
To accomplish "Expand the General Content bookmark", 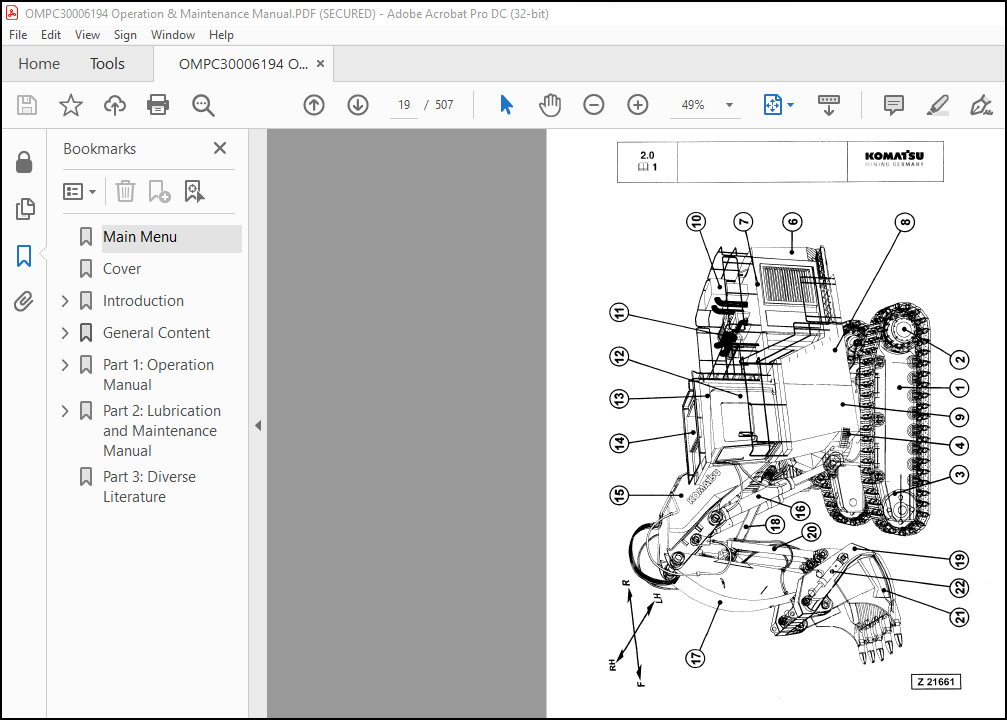I will point(65,333).
